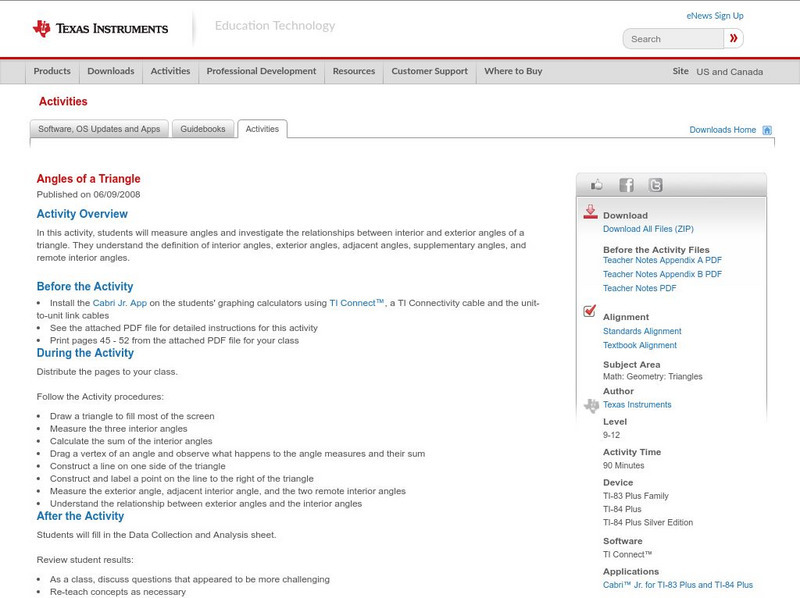Open the Standards Alignment link
The image size is (800, 598).
[642, 331]
